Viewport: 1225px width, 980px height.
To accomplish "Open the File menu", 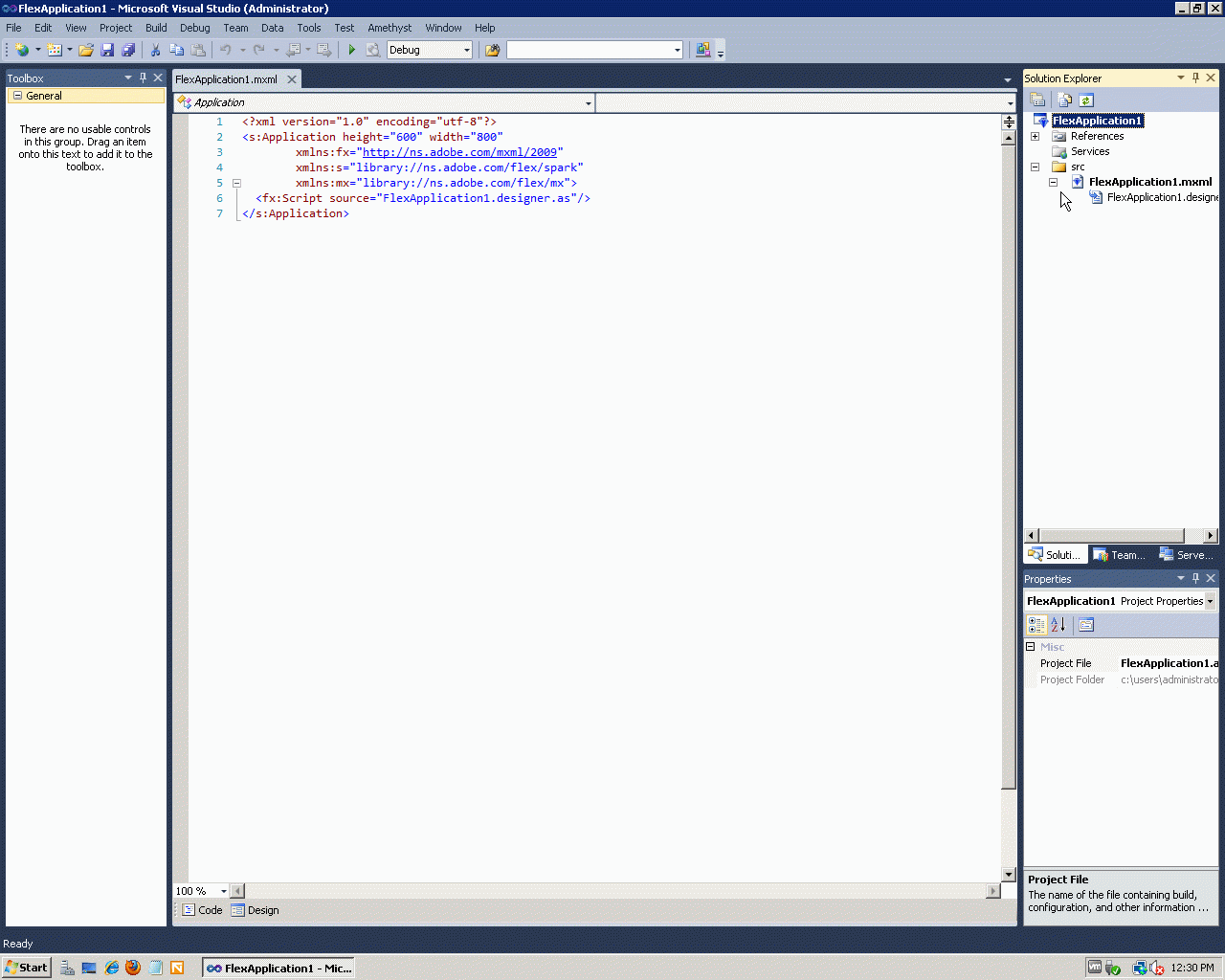I will tap(13, 28).
